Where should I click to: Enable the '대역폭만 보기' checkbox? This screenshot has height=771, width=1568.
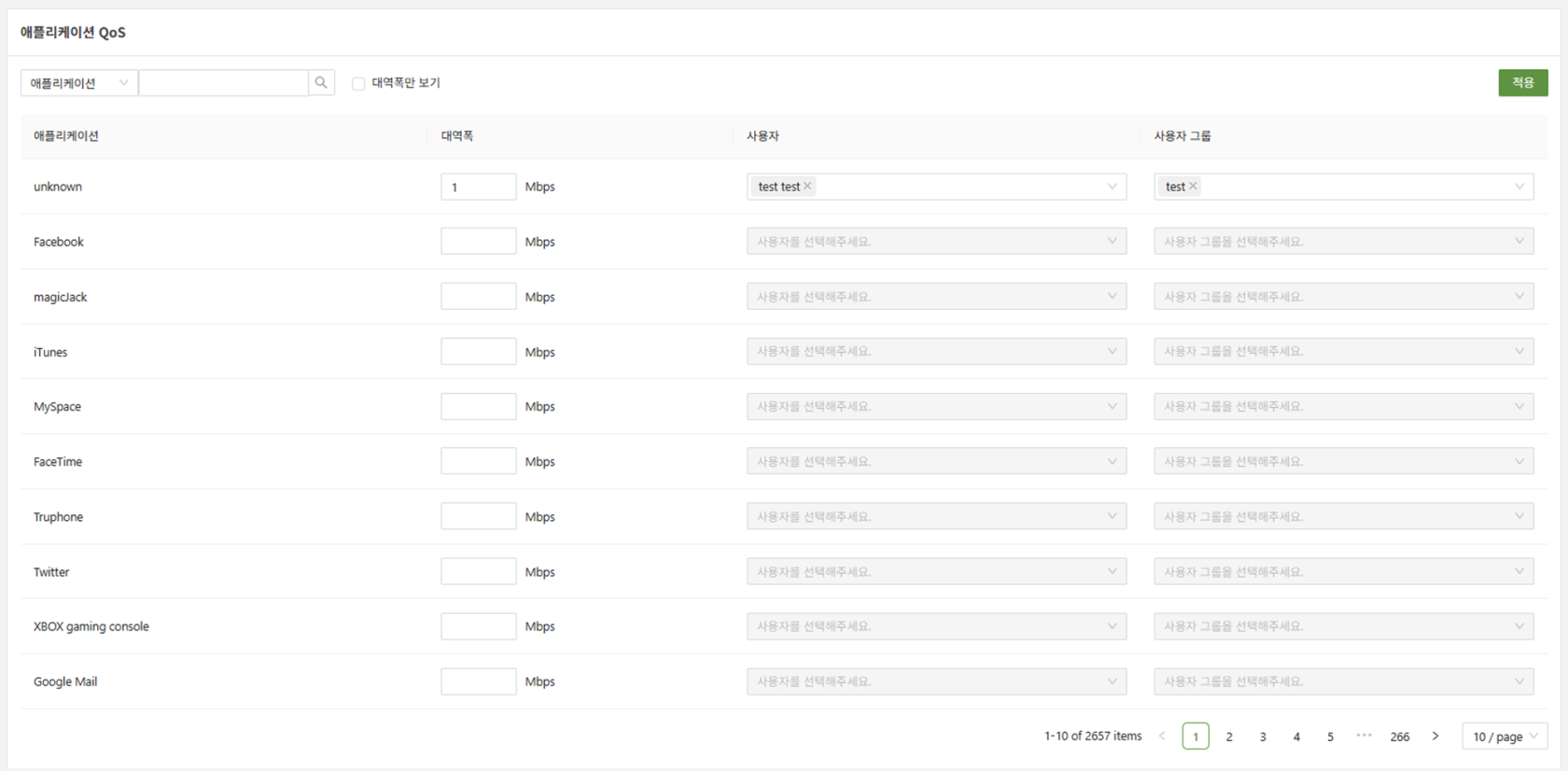click(358, 84)
